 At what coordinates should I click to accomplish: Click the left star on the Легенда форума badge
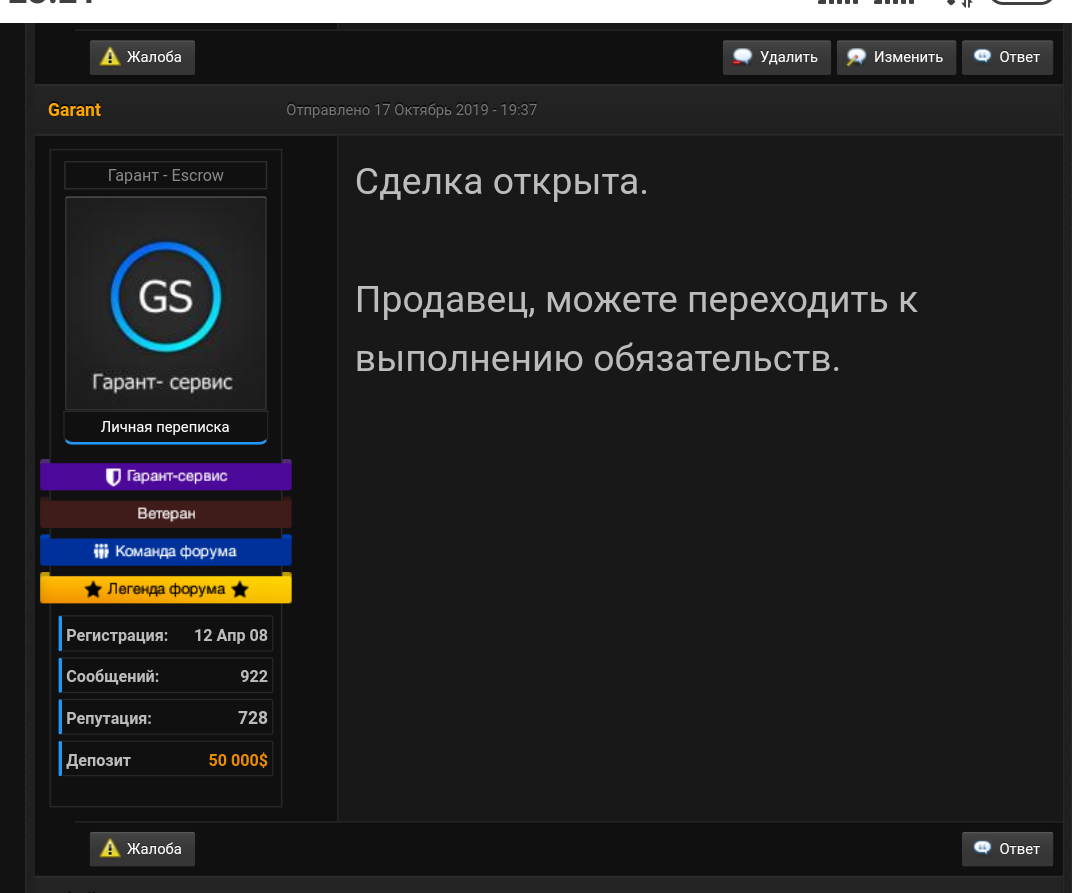click(93, 589)
